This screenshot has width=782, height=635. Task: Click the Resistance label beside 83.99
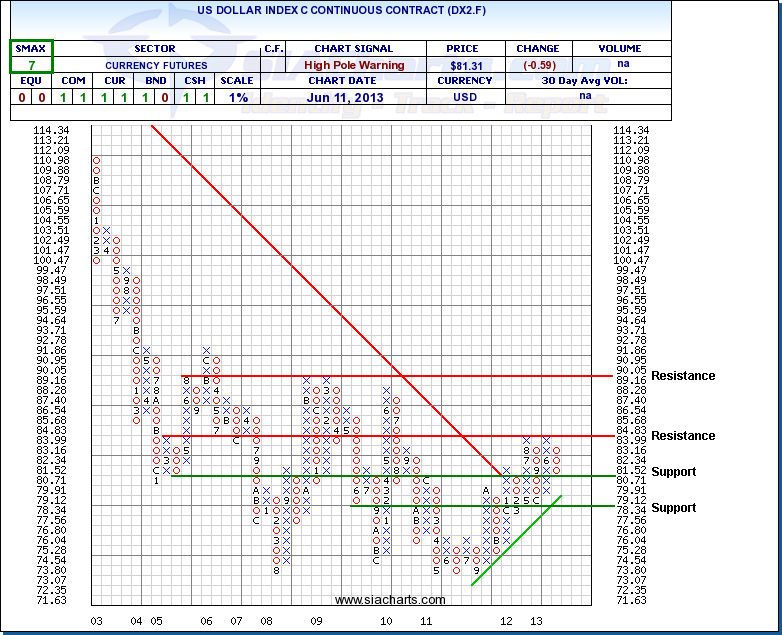tap(683, 436)
